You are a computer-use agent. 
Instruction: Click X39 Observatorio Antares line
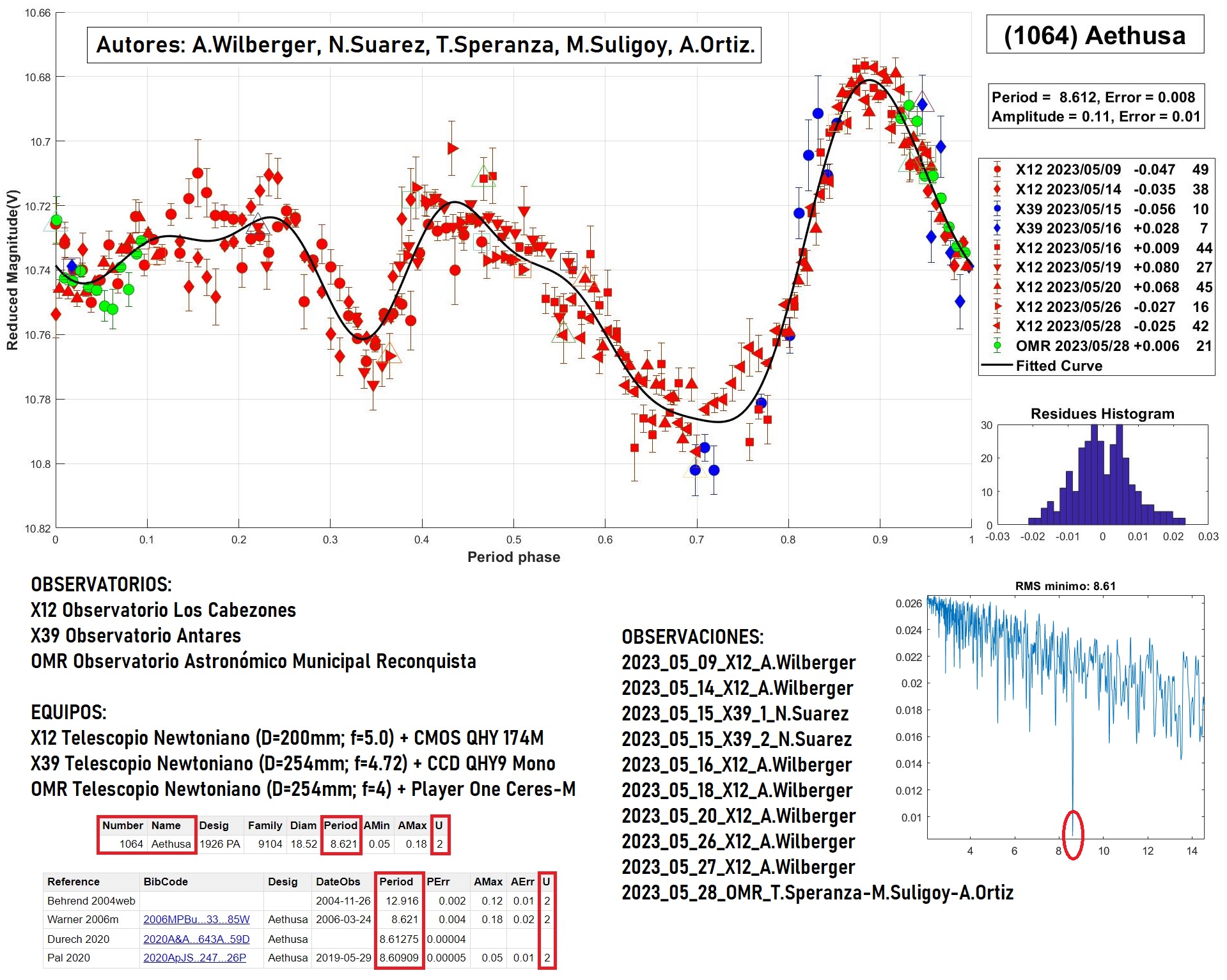pyautogui.click(x=136, y=635)
